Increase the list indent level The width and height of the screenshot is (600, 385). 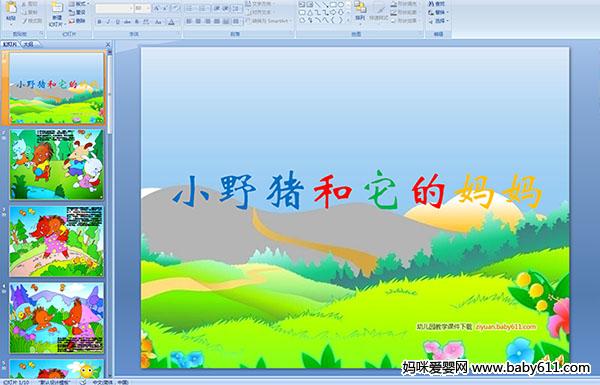coord(226,8)
